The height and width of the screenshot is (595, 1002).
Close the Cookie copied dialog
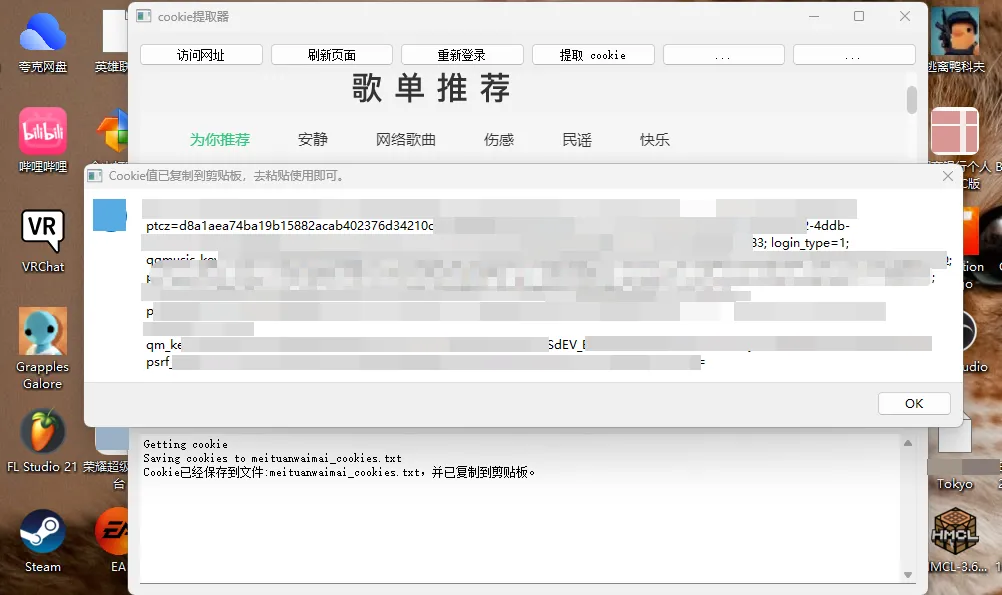(948, 176)
